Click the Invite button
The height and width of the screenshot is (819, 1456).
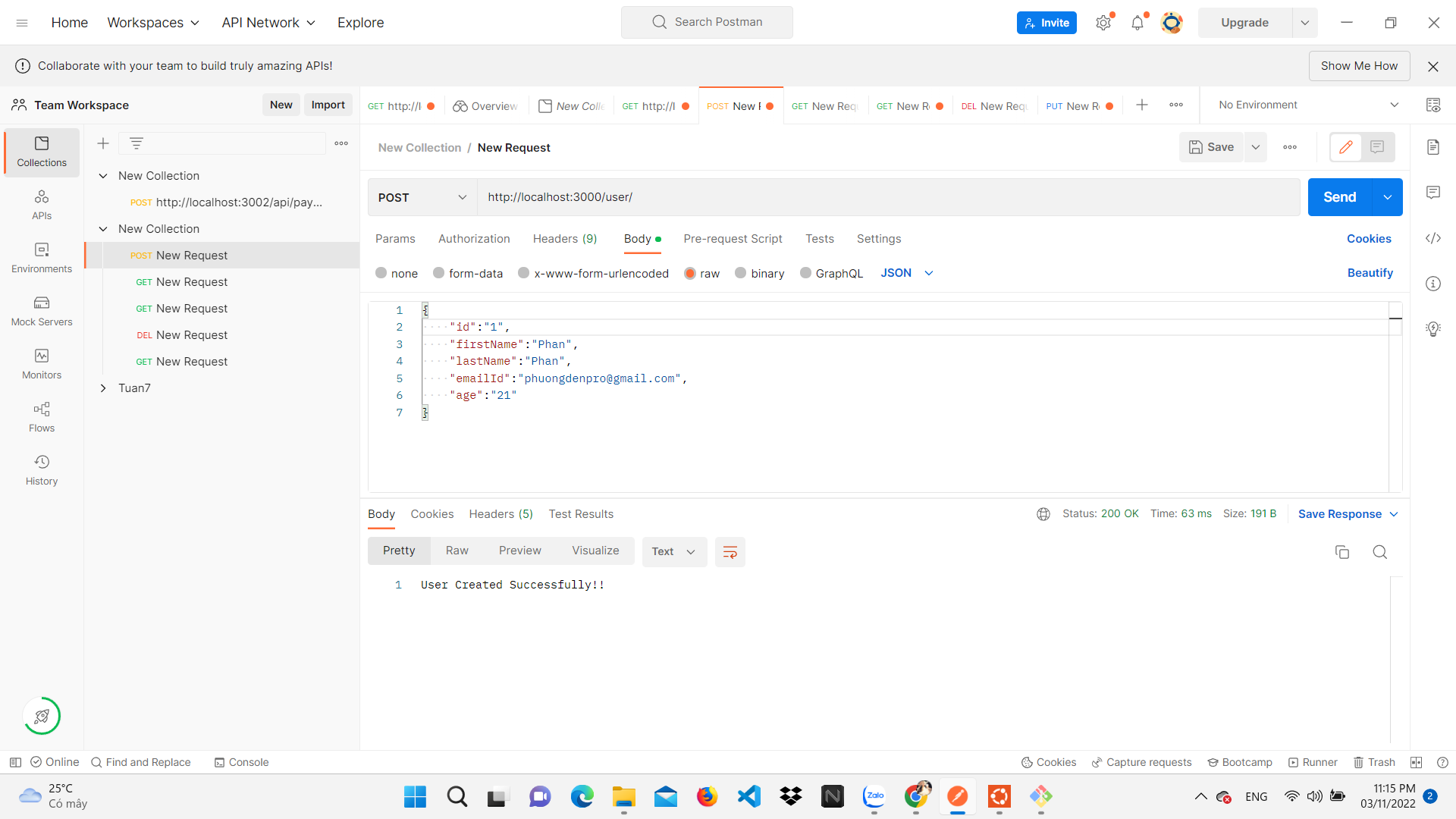click(1046, 23)
